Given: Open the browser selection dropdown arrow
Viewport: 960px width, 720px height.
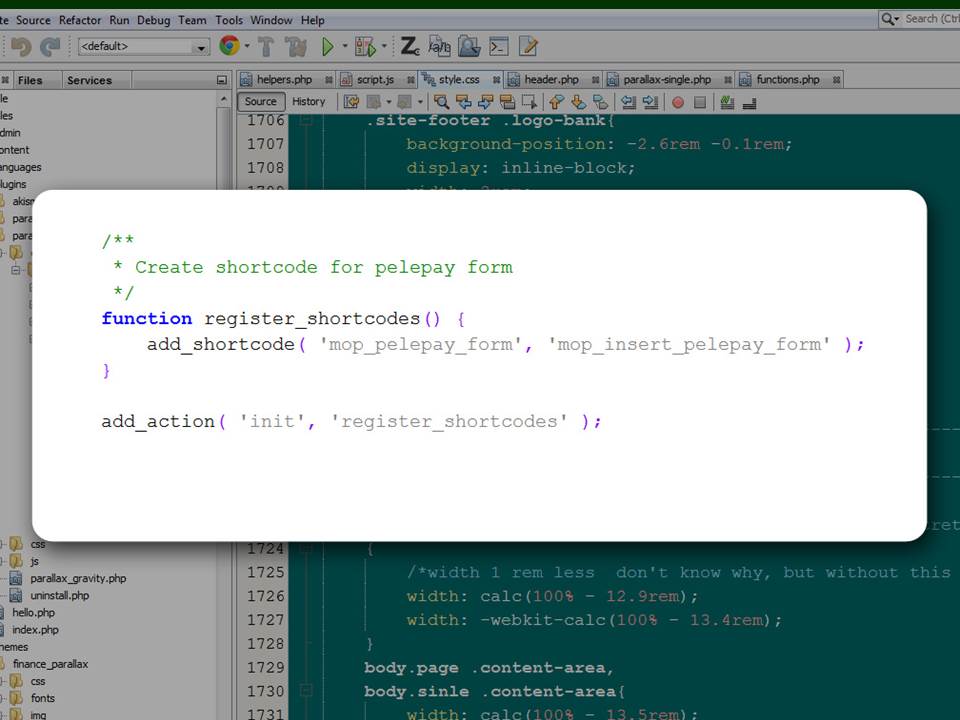Looking at the screenshot, I should click(247, 46).
